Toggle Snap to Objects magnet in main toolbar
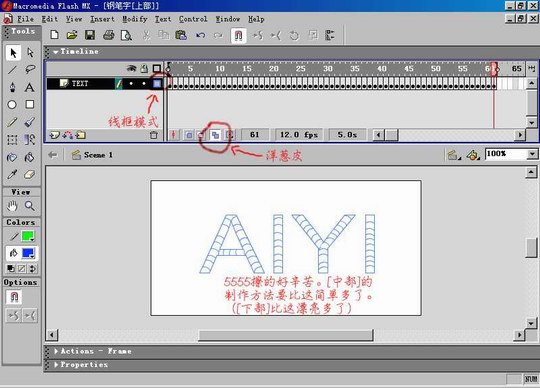 [238, 35]
